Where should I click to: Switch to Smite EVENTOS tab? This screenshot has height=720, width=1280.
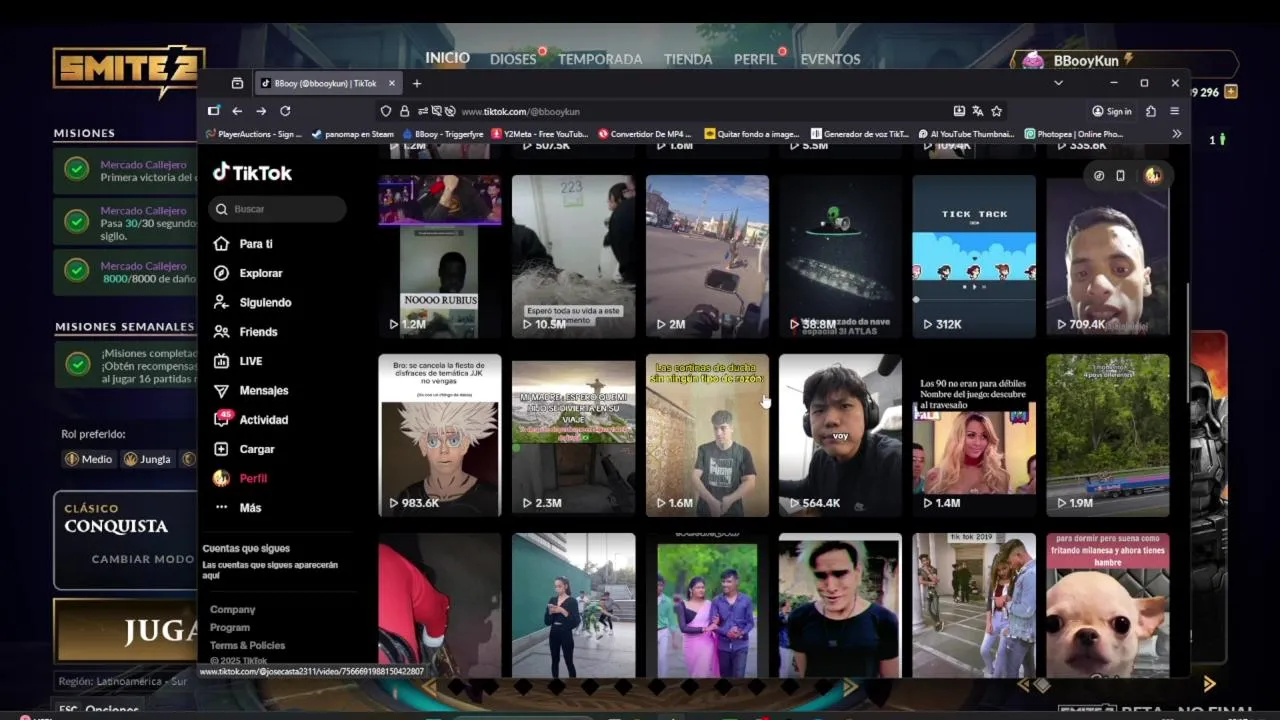click(830, 59)
